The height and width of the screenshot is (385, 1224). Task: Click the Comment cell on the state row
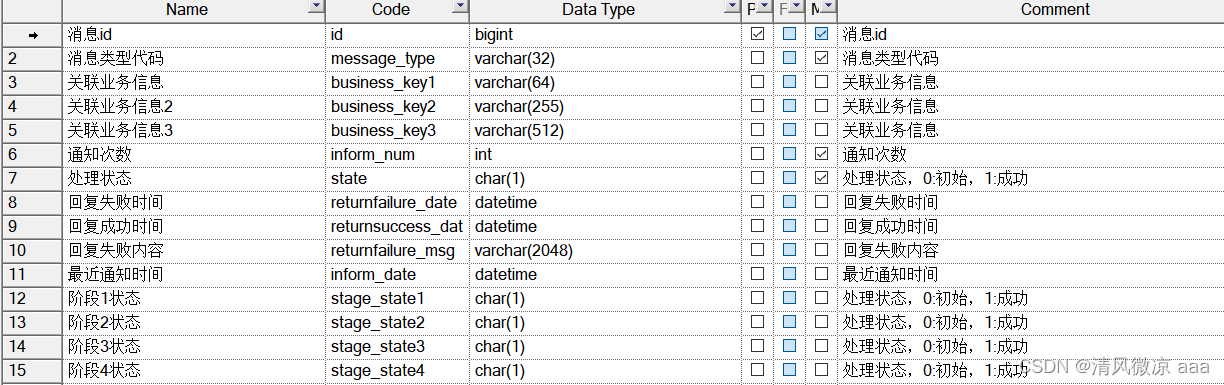(x=1030, y=178)
